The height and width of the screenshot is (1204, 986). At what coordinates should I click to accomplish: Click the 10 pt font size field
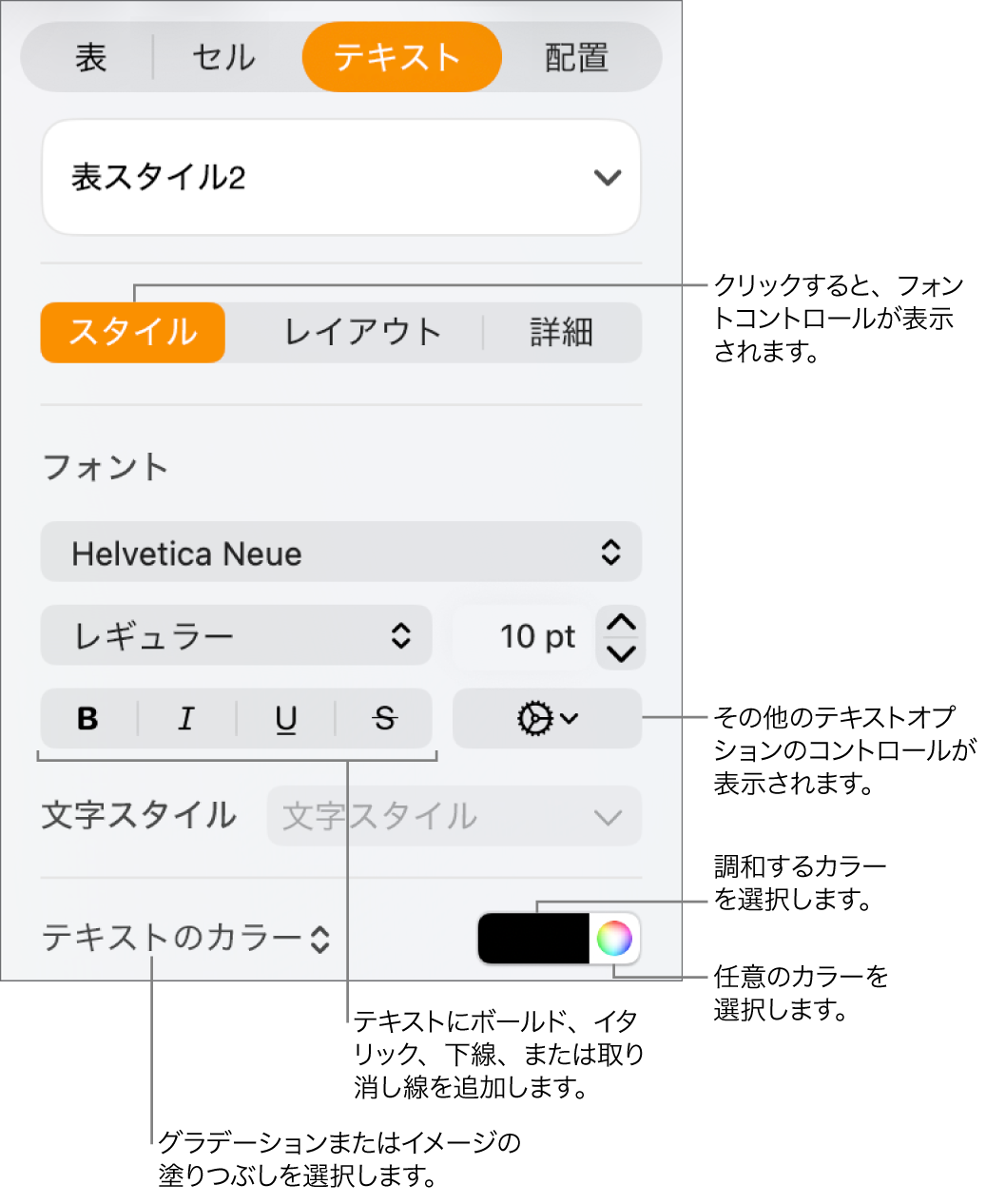(535, 637)
